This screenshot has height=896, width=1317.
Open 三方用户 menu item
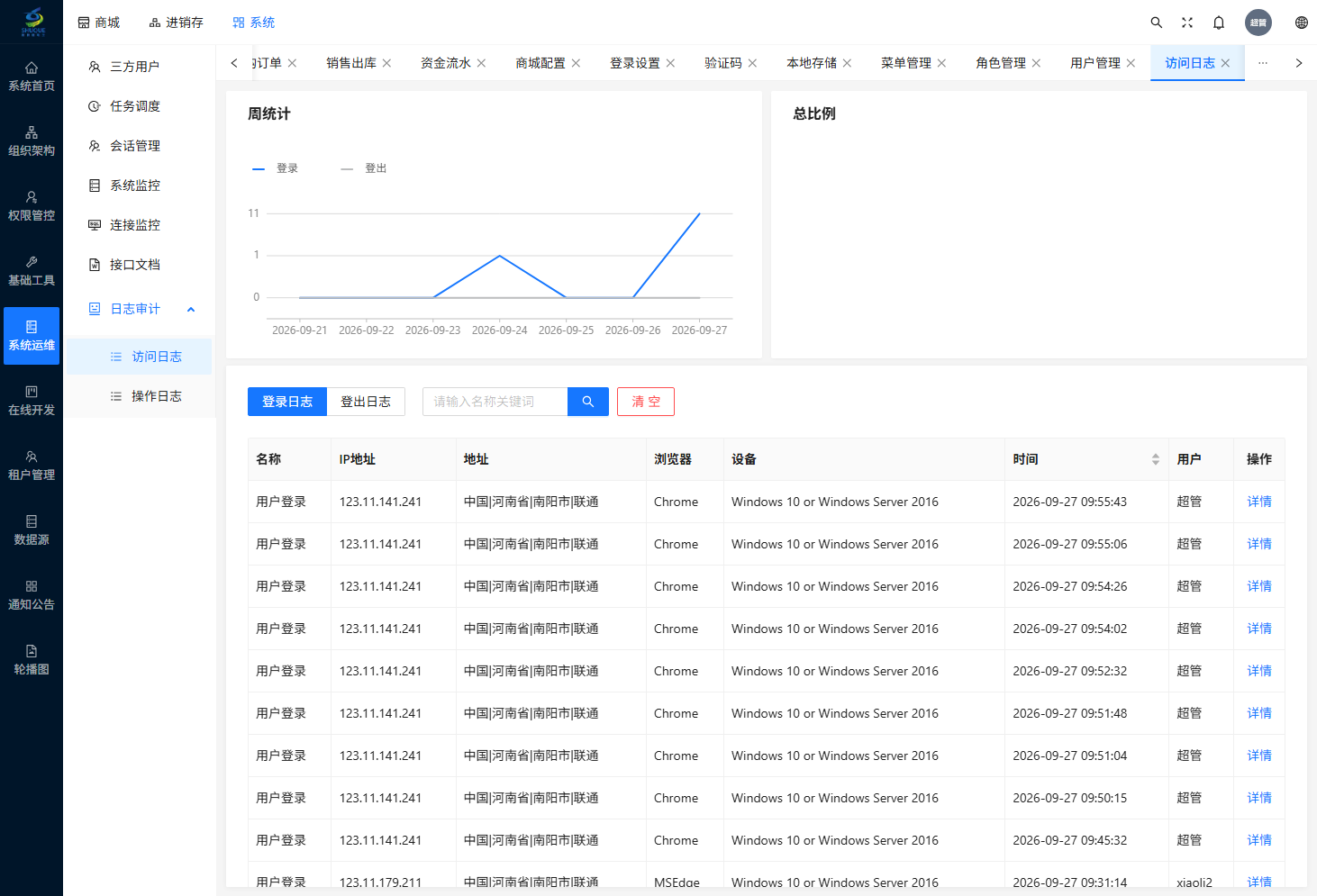point(139,67)
